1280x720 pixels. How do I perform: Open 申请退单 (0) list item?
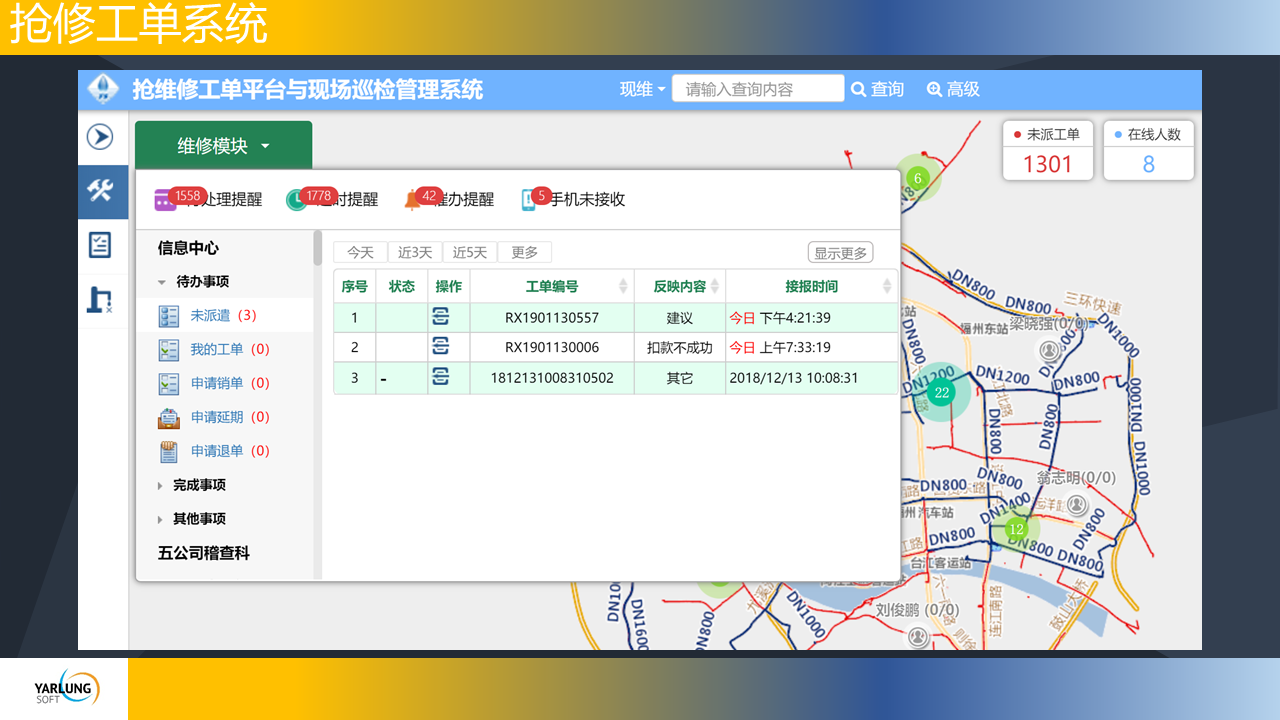click(224, 452)
